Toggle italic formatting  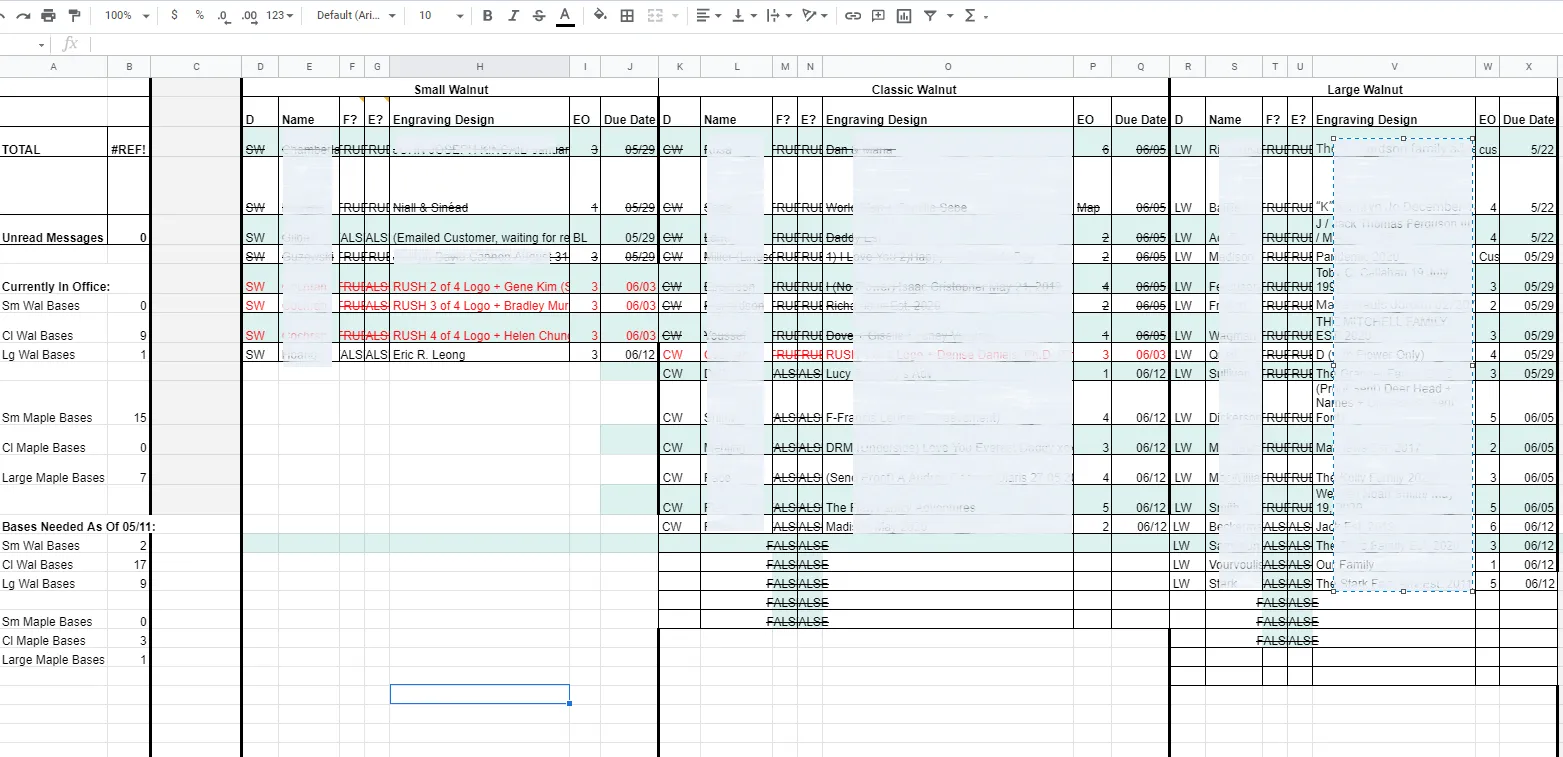point(513,16)
